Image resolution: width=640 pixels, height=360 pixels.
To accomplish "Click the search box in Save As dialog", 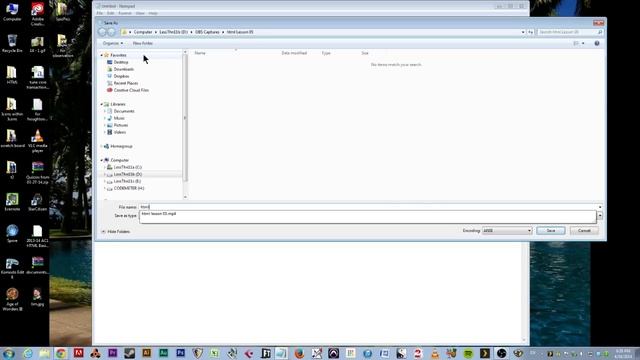I will [x=570, y=32].
